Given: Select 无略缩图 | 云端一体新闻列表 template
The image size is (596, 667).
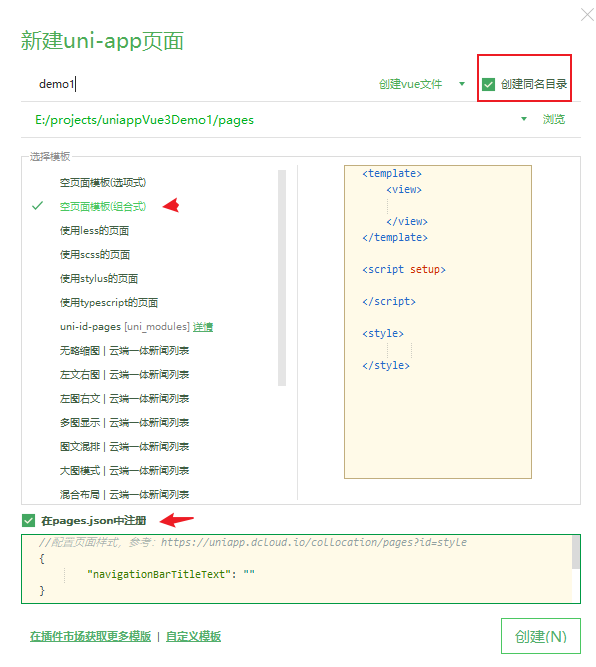Looking at the screenshot, I should [x=124, y=351].
